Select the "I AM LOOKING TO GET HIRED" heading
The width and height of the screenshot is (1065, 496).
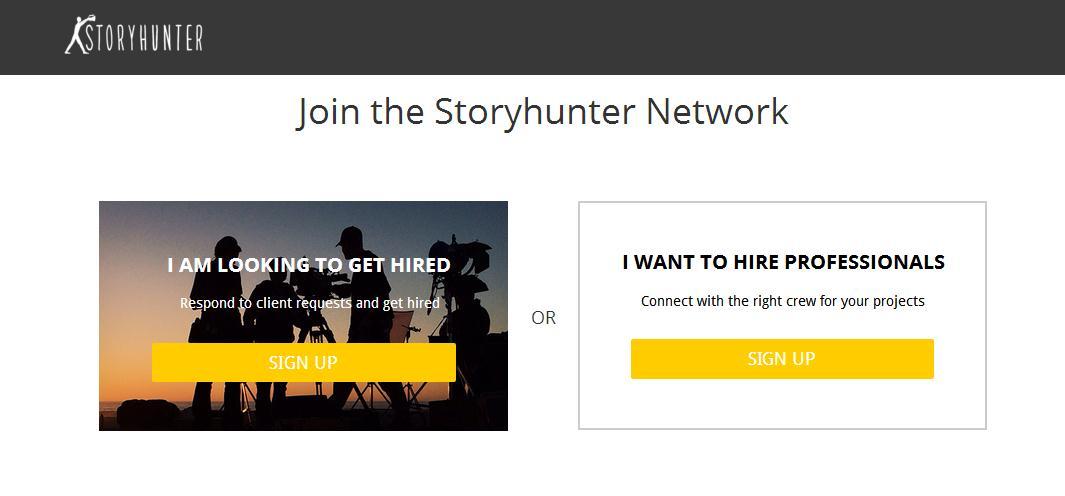coord(308,265)
